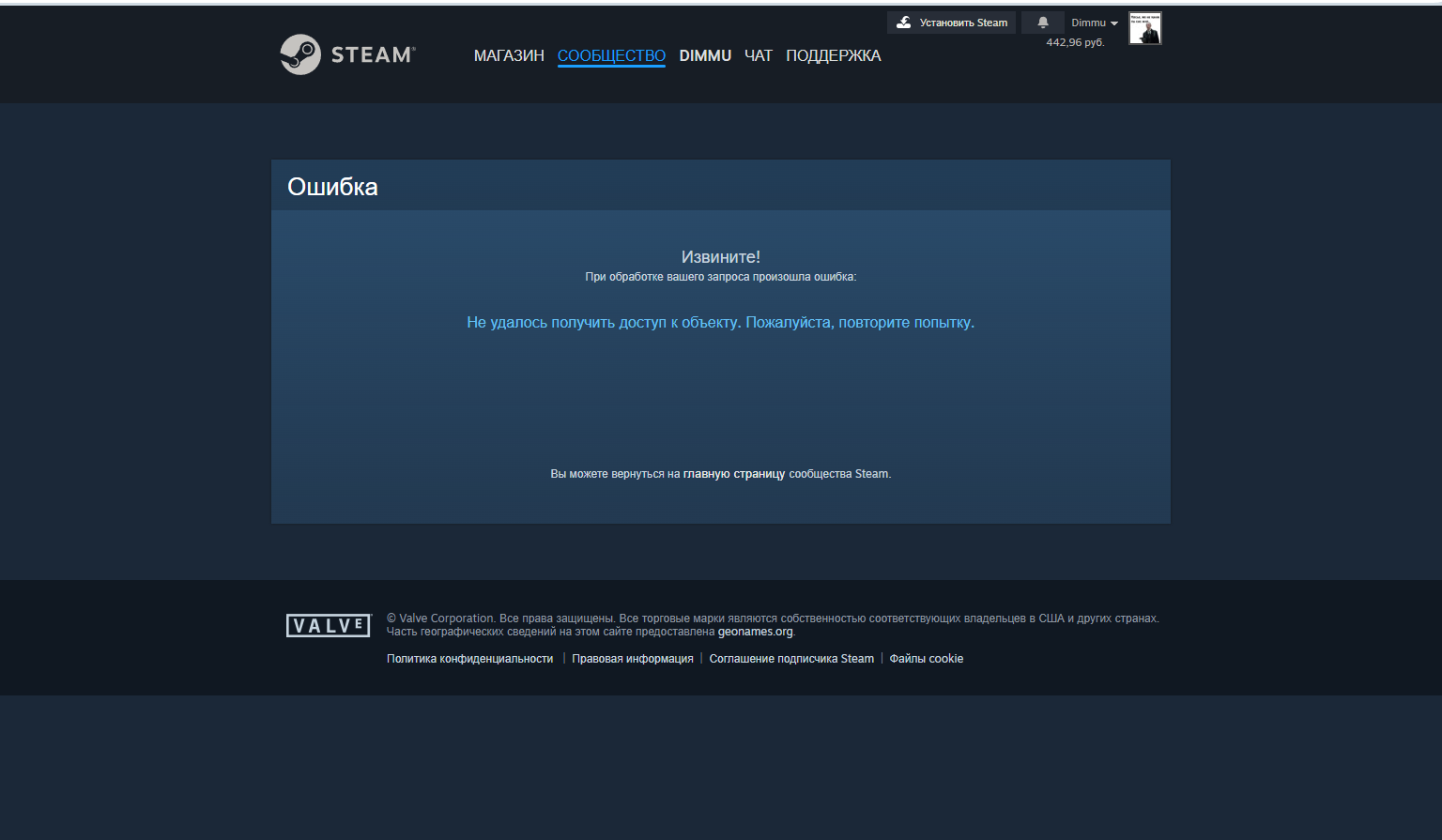Image resolution: width=1442 pixels, height=840 pixels.
Task: Click the Valve logo in footer
Action: [x=329, y=625]
